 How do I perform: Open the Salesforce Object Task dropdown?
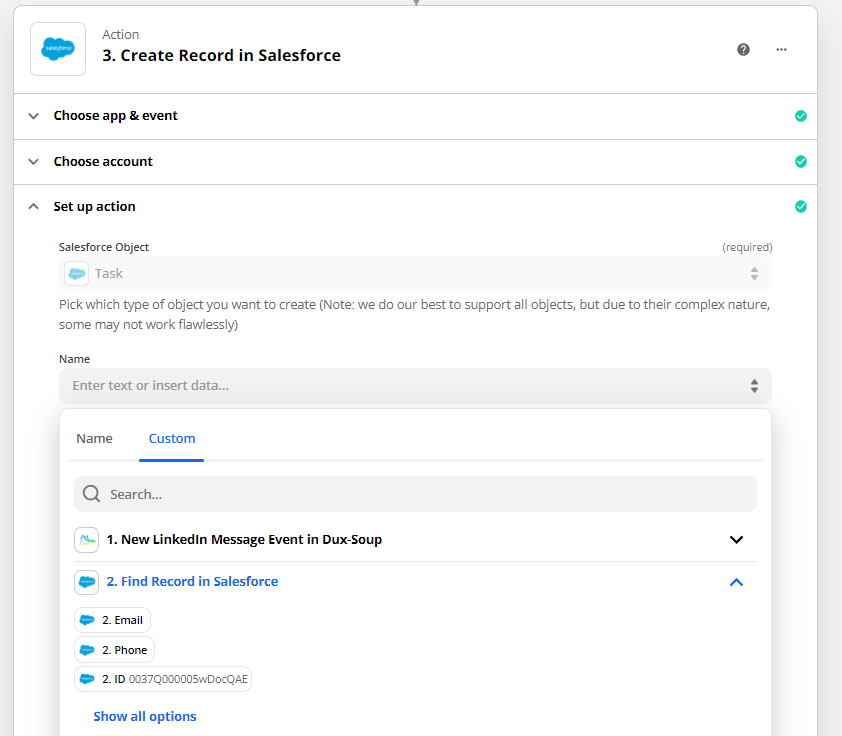tap(415, 274)
